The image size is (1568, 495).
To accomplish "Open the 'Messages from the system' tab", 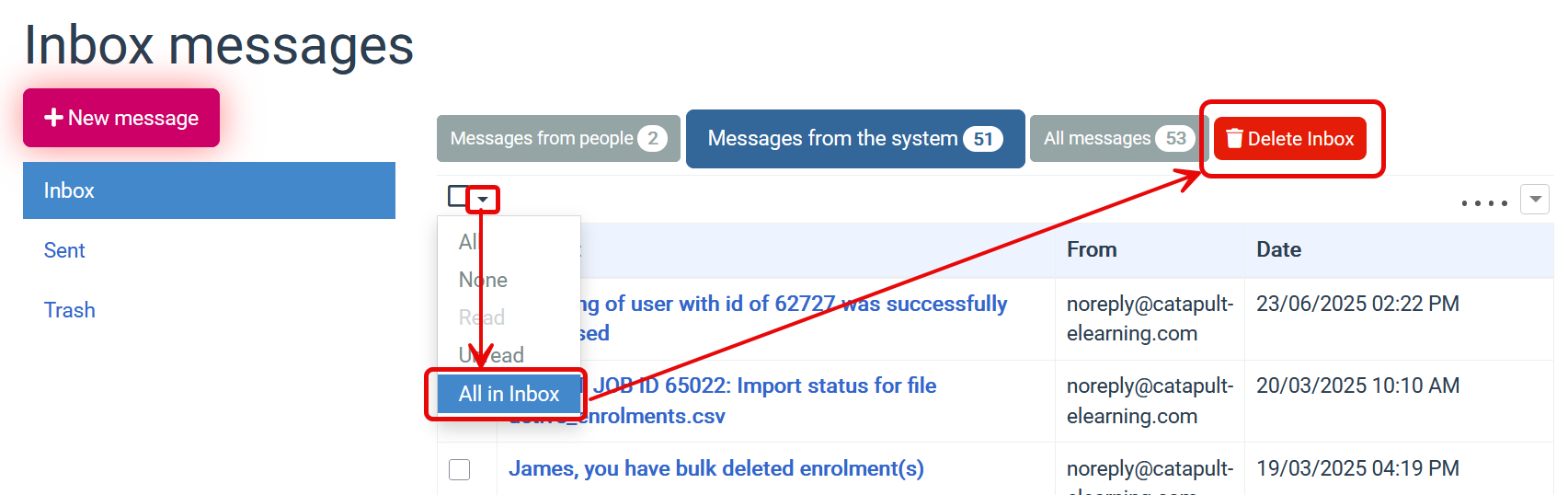I will pyautogui.click(x=854, y=139).
